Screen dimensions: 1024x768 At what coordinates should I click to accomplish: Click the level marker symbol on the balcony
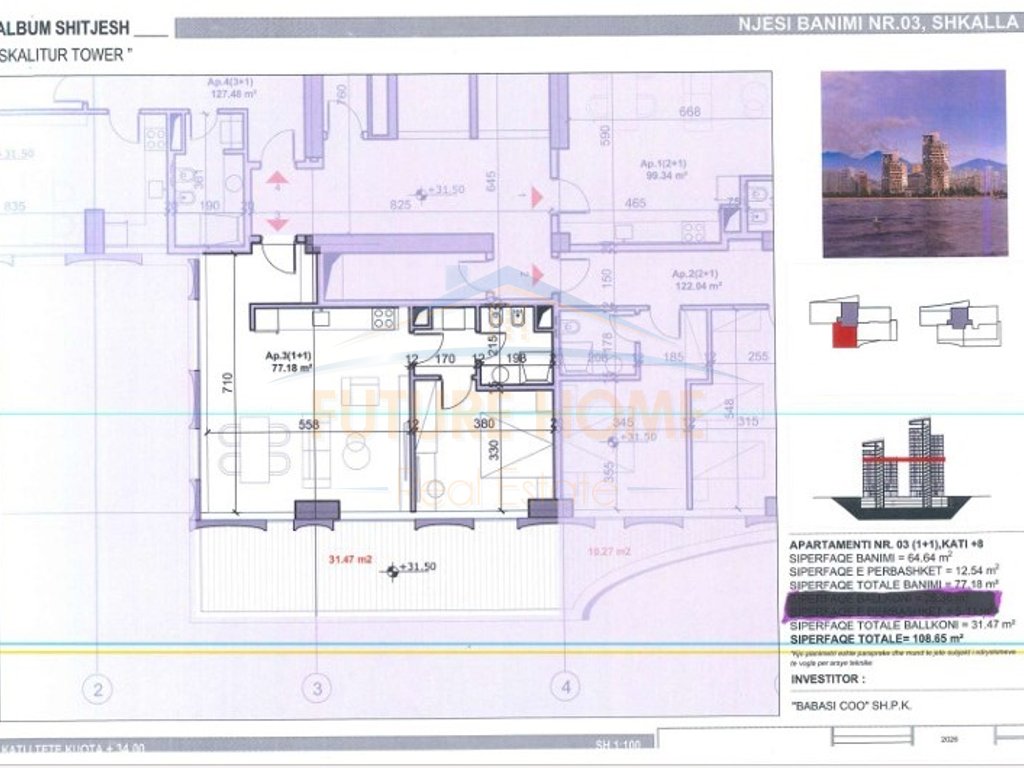pyautogui.click(x=392, y=571)
